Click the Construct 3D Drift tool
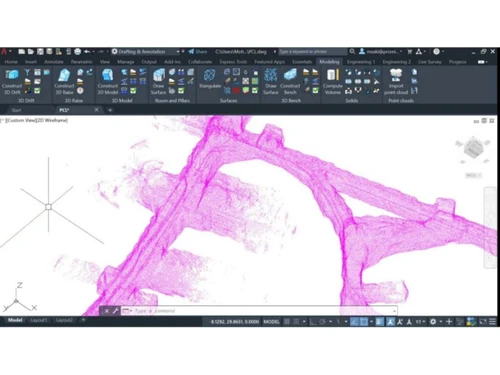The image size is (500, 375). coord(12,82)
